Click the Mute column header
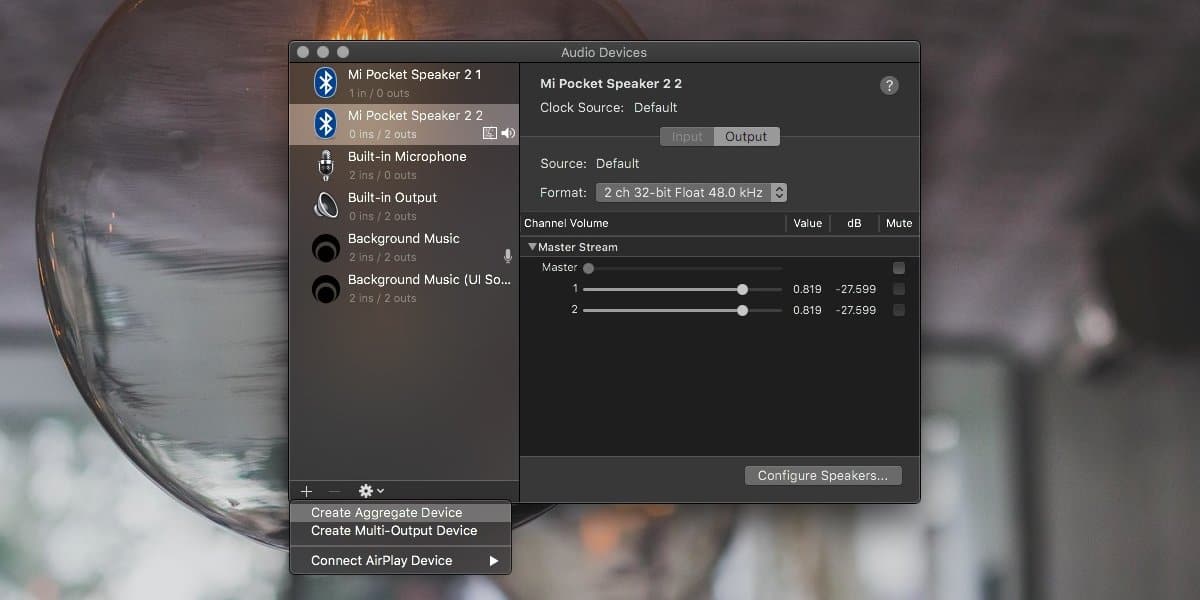Screen dimensions: 1200x600 [x=899, y=223]
